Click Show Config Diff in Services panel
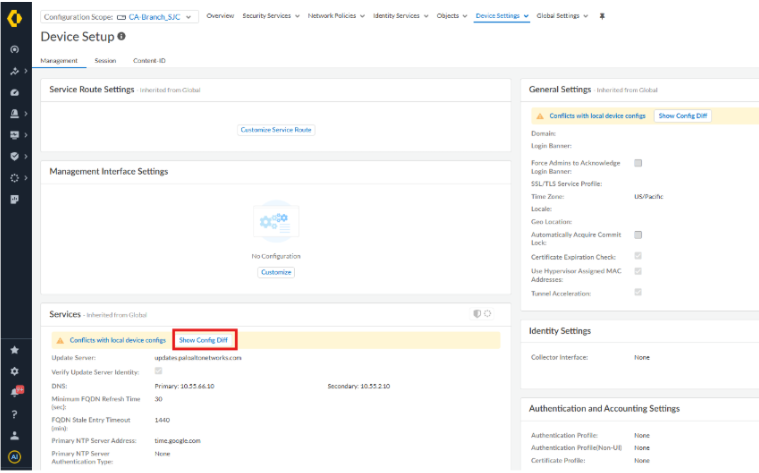759x473 pixels. click(x=205, y=340)
